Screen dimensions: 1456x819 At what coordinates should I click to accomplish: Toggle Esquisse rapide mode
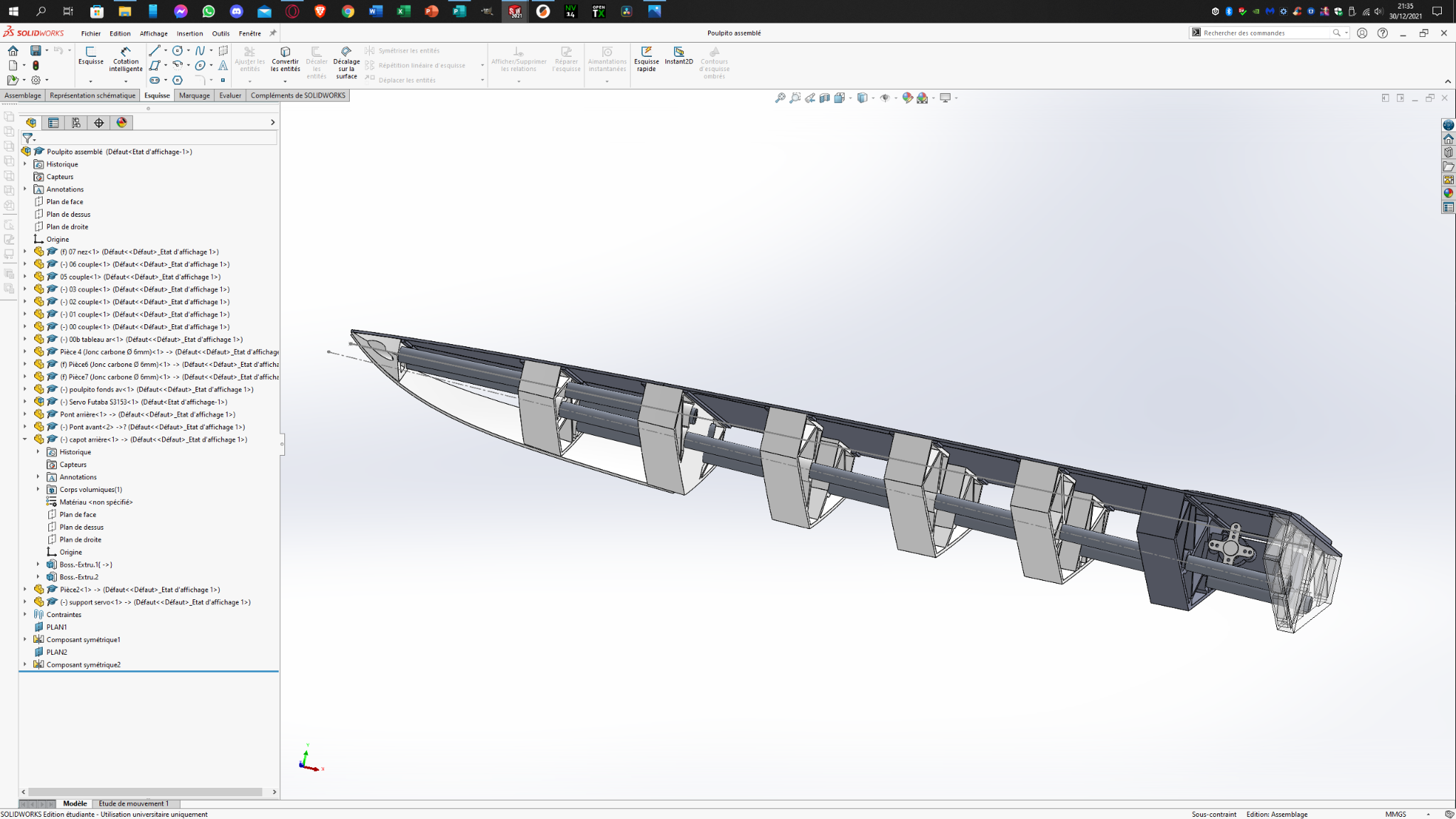646,57
